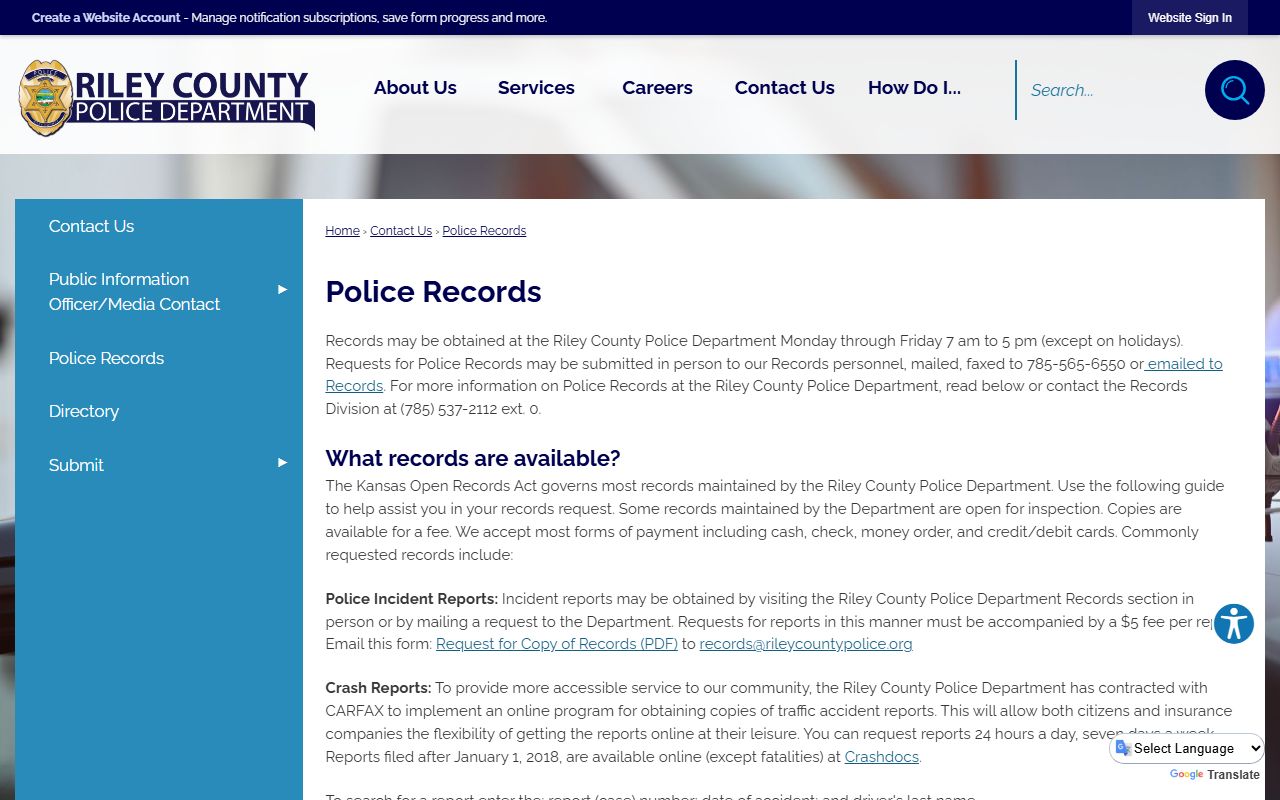Open the Crashdocs link
Image resolution: width=1280 pixels, height=800 pixels.
point(881,757)
